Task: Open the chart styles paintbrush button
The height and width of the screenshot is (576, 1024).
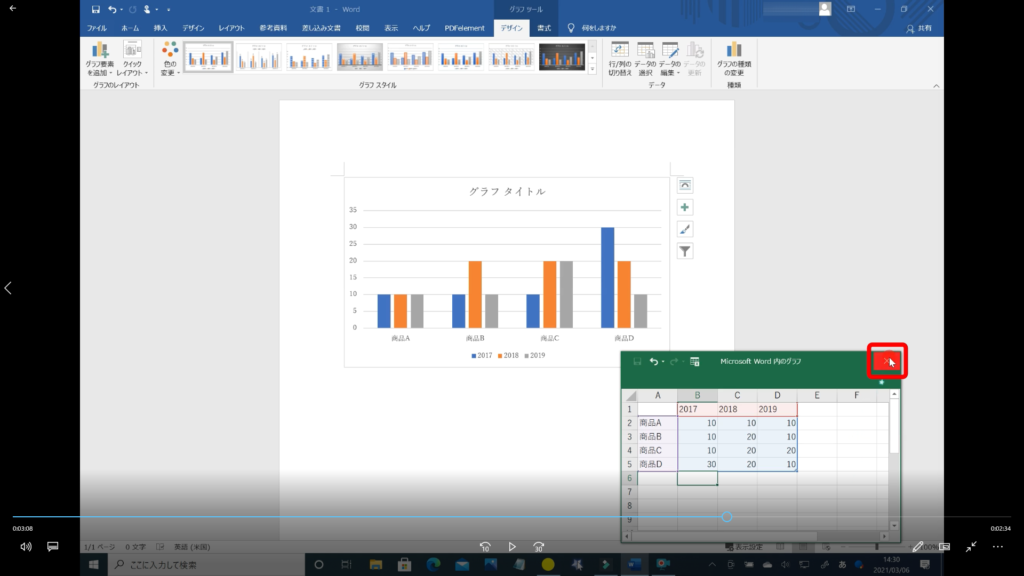Action: tap(685, 229)
